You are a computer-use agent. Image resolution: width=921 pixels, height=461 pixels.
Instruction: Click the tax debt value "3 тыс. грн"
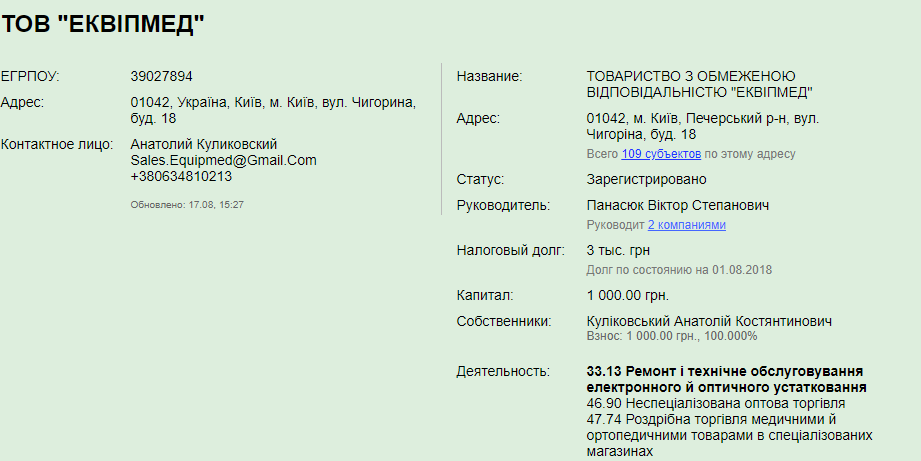click(618, 250)
